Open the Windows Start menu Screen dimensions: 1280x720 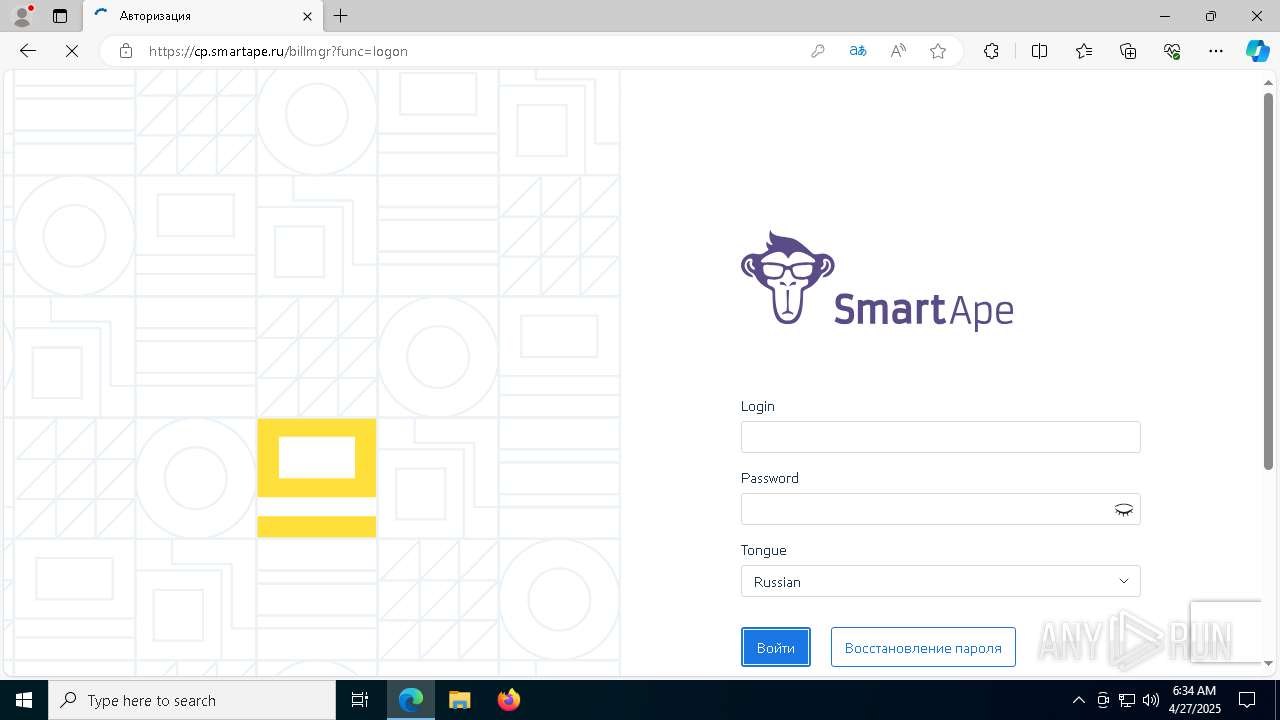[24, 700]
